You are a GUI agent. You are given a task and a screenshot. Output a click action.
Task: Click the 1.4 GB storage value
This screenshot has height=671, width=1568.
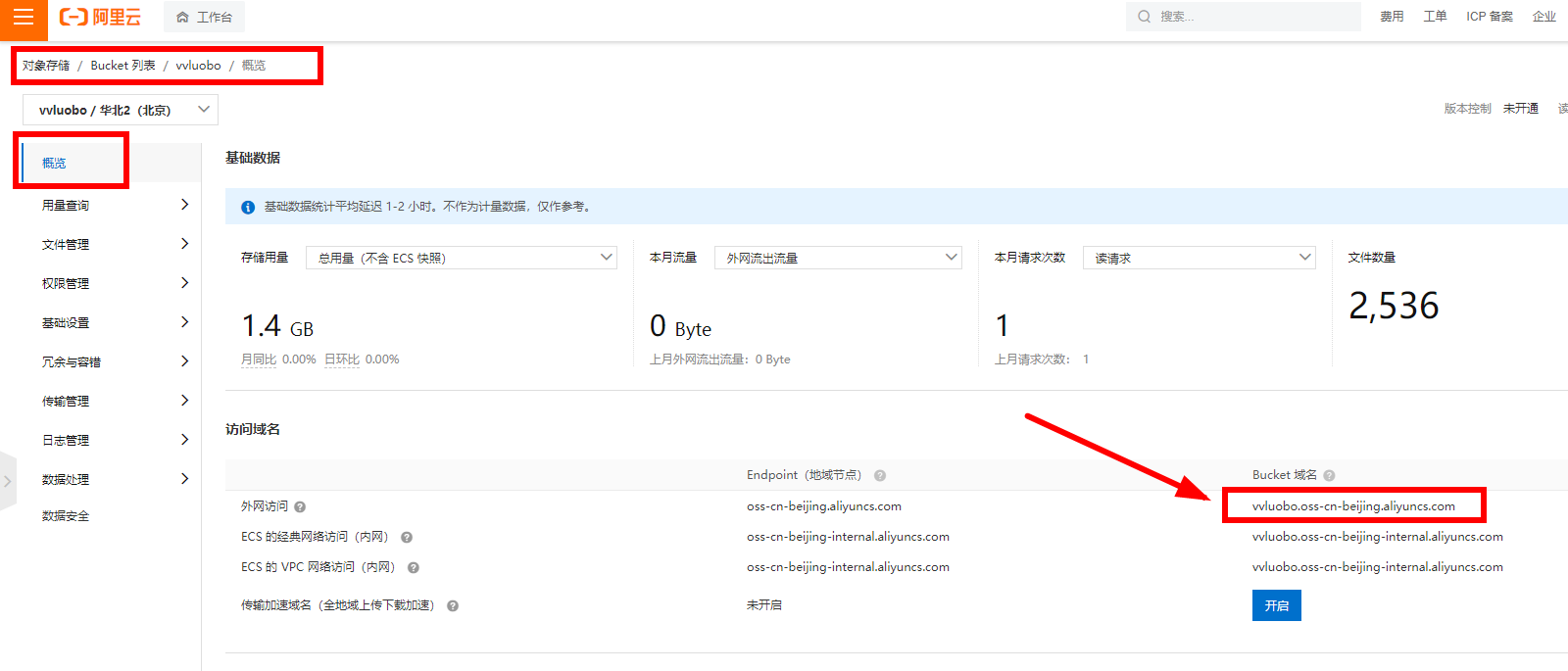[277, 326]
